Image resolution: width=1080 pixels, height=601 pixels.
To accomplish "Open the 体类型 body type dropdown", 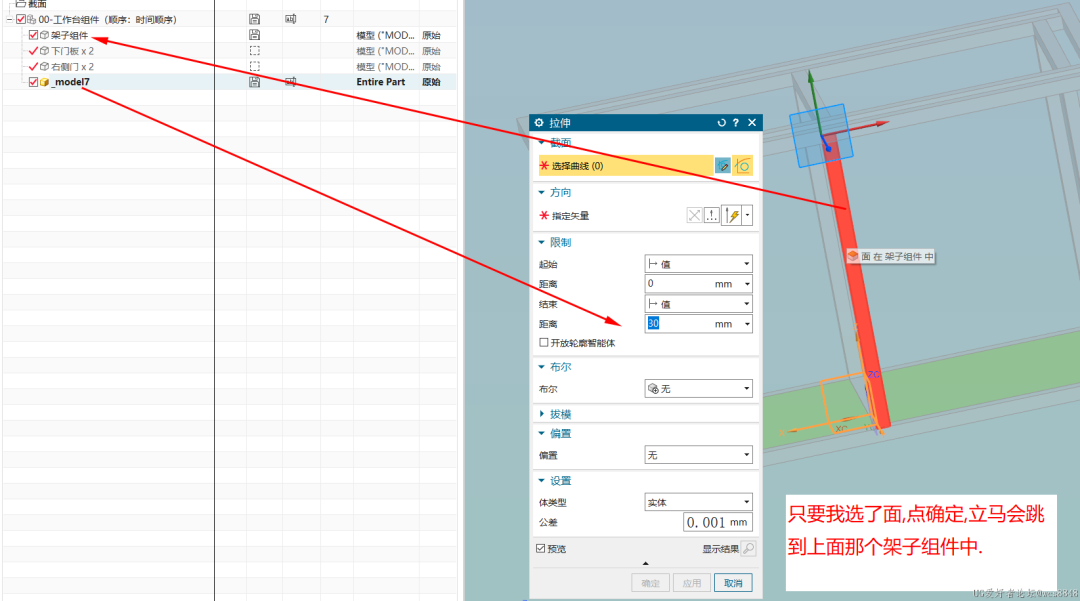I will click(x=698, y=502).
